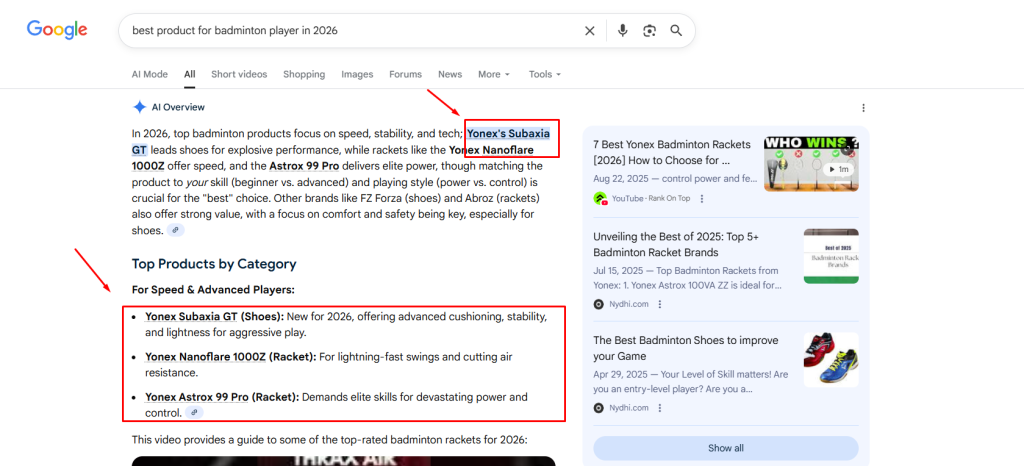This screenshot has height=466, width=1024.
Task: Play 'WHO WINS' YouTube video thumbnail
Action: point(811,164)
